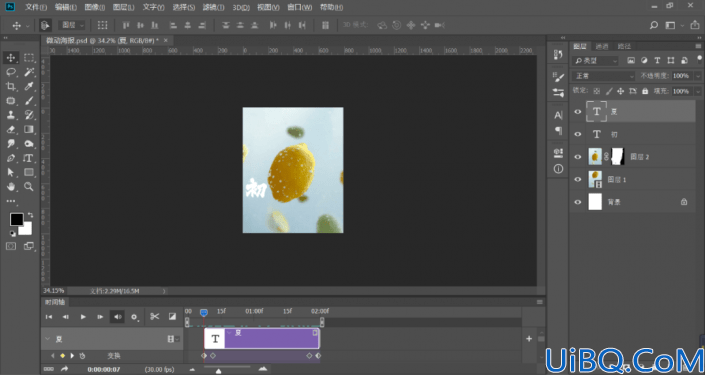
Task: Open the Character panel icon
Action: click(558, 115)
